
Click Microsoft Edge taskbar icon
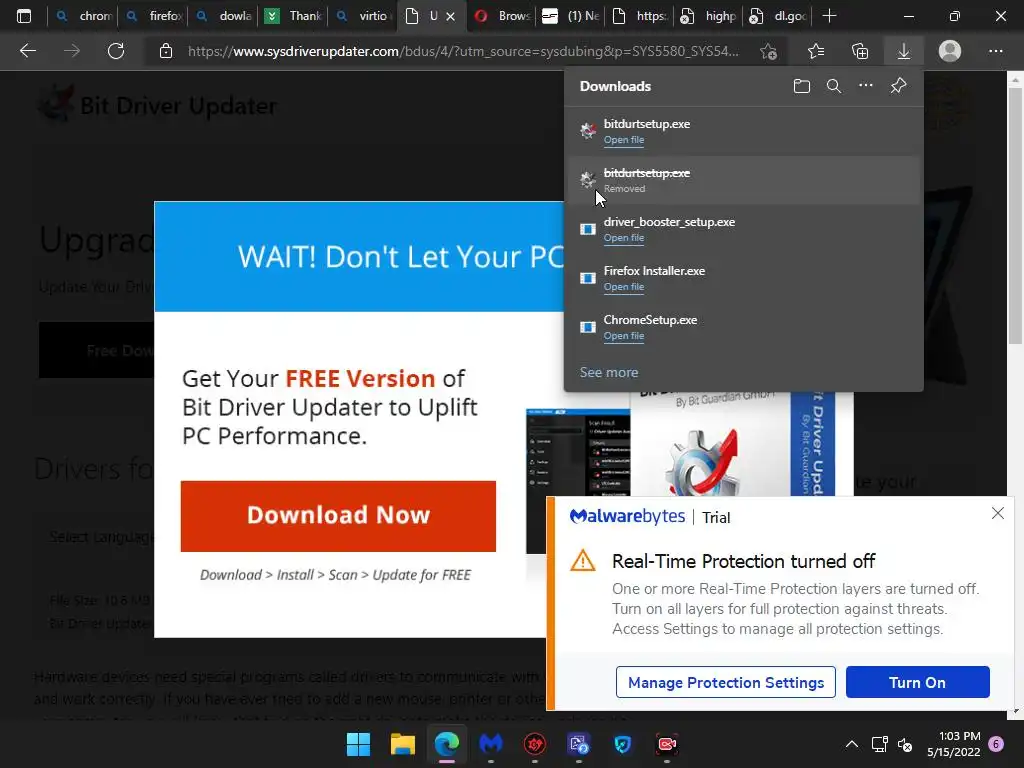coord(447,744)
